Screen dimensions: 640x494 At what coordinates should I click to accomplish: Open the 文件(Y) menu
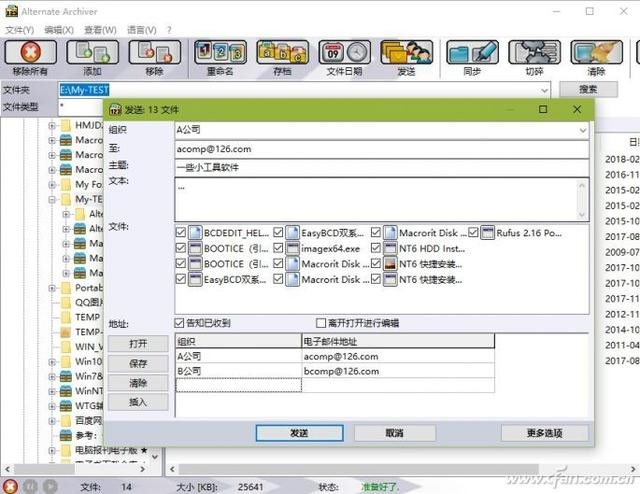coord(19,30)
